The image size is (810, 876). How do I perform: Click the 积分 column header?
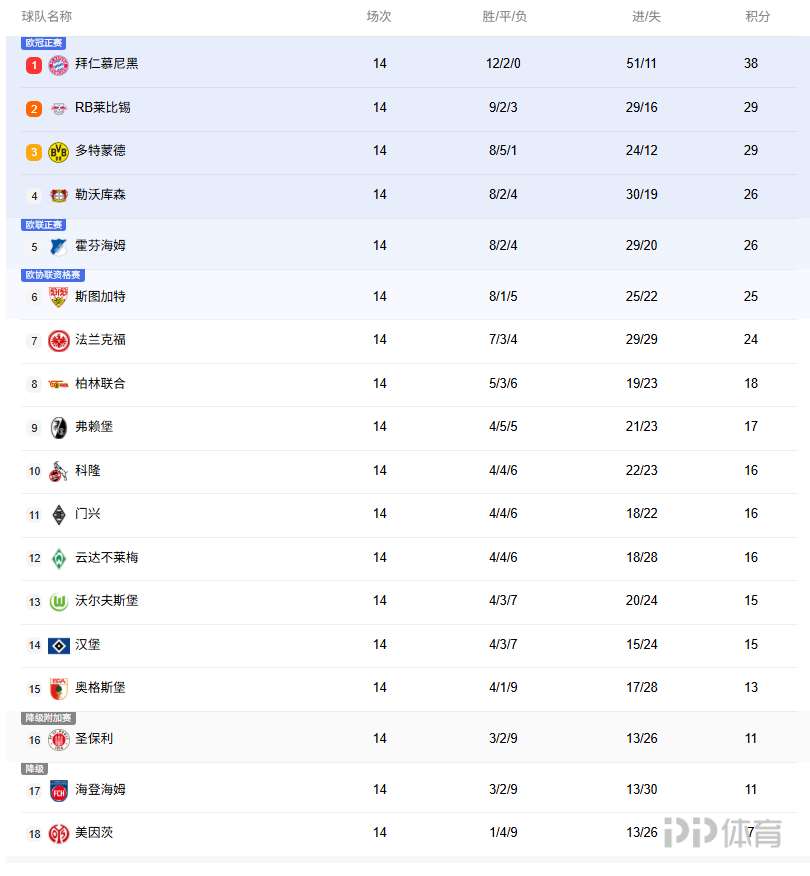click(x=757, y=17)
